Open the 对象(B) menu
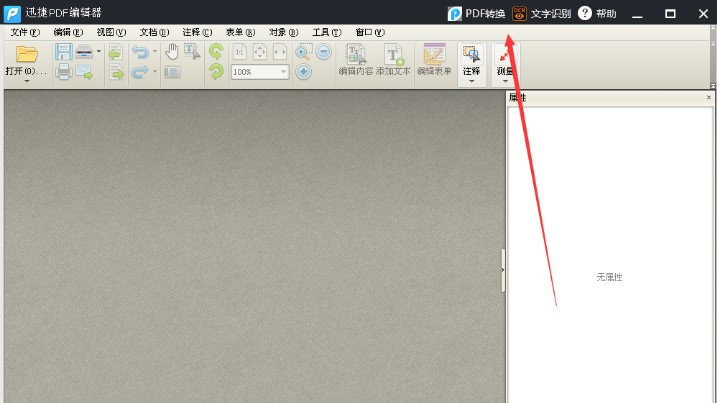 (284, 32)
